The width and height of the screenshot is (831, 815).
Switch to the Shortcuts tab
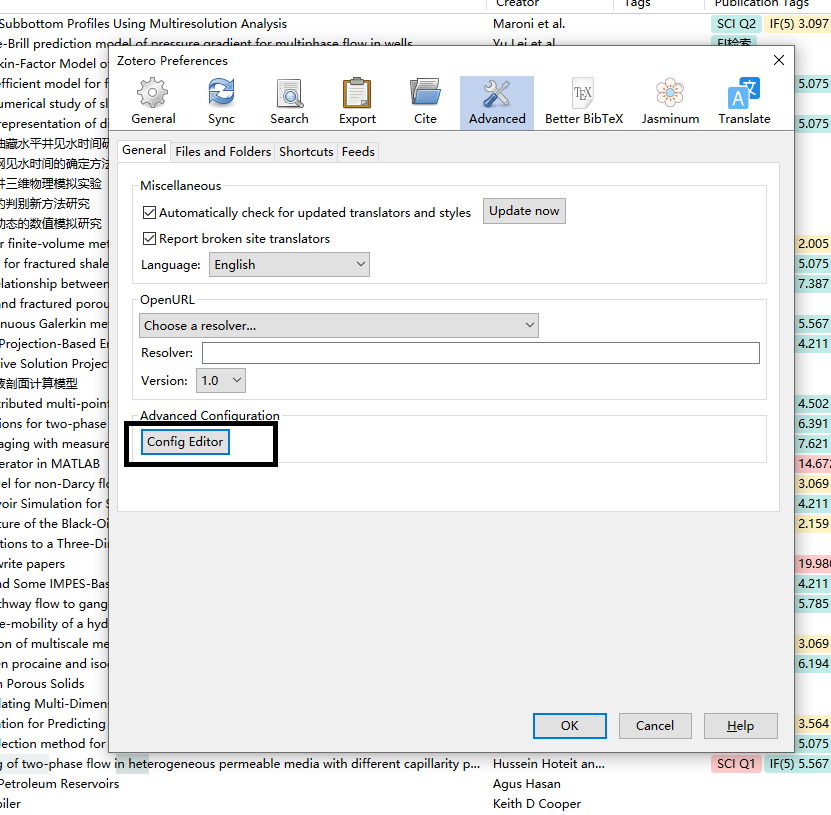pos(306,152)
